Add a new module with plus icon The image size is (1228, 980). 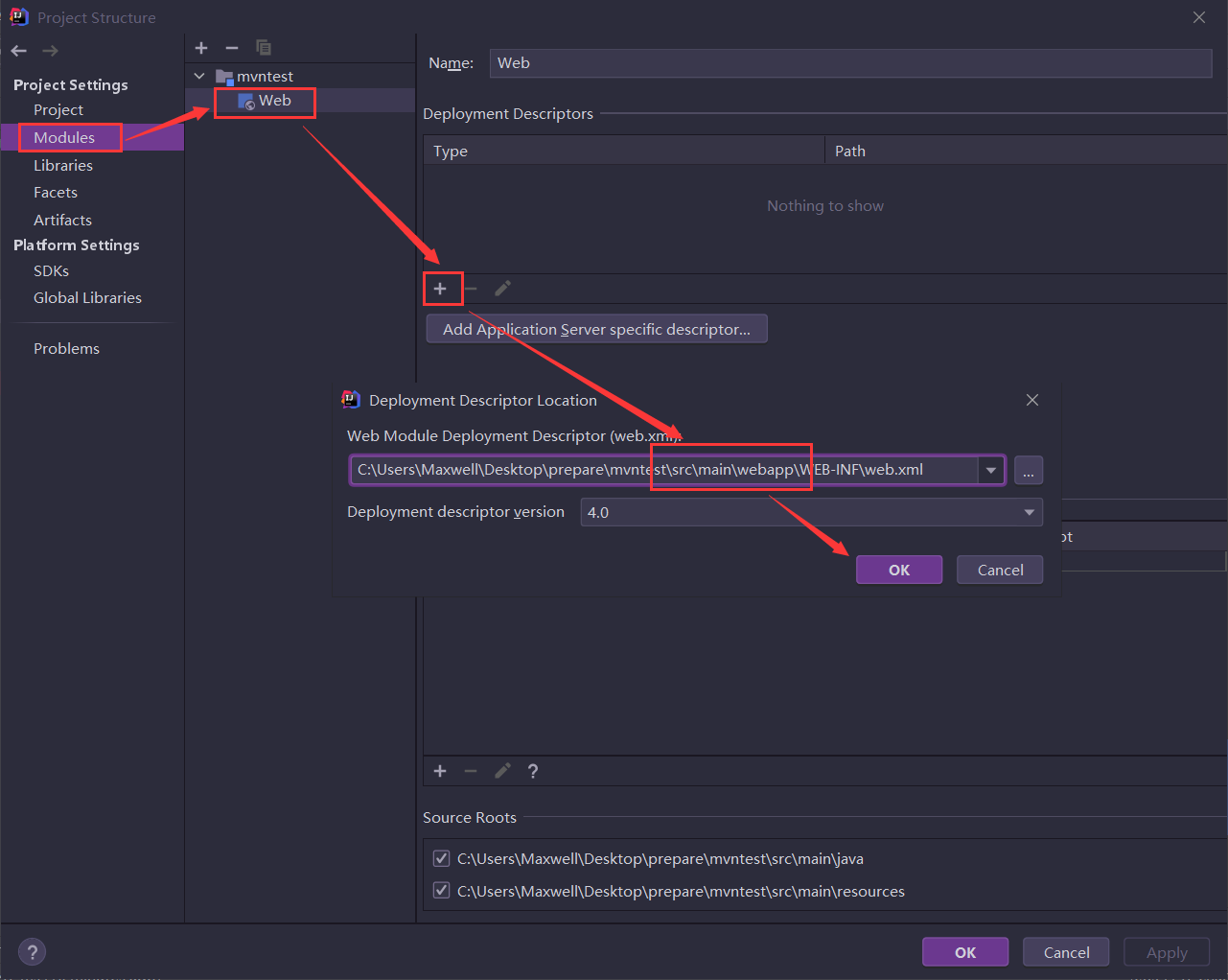click(201, 48)
